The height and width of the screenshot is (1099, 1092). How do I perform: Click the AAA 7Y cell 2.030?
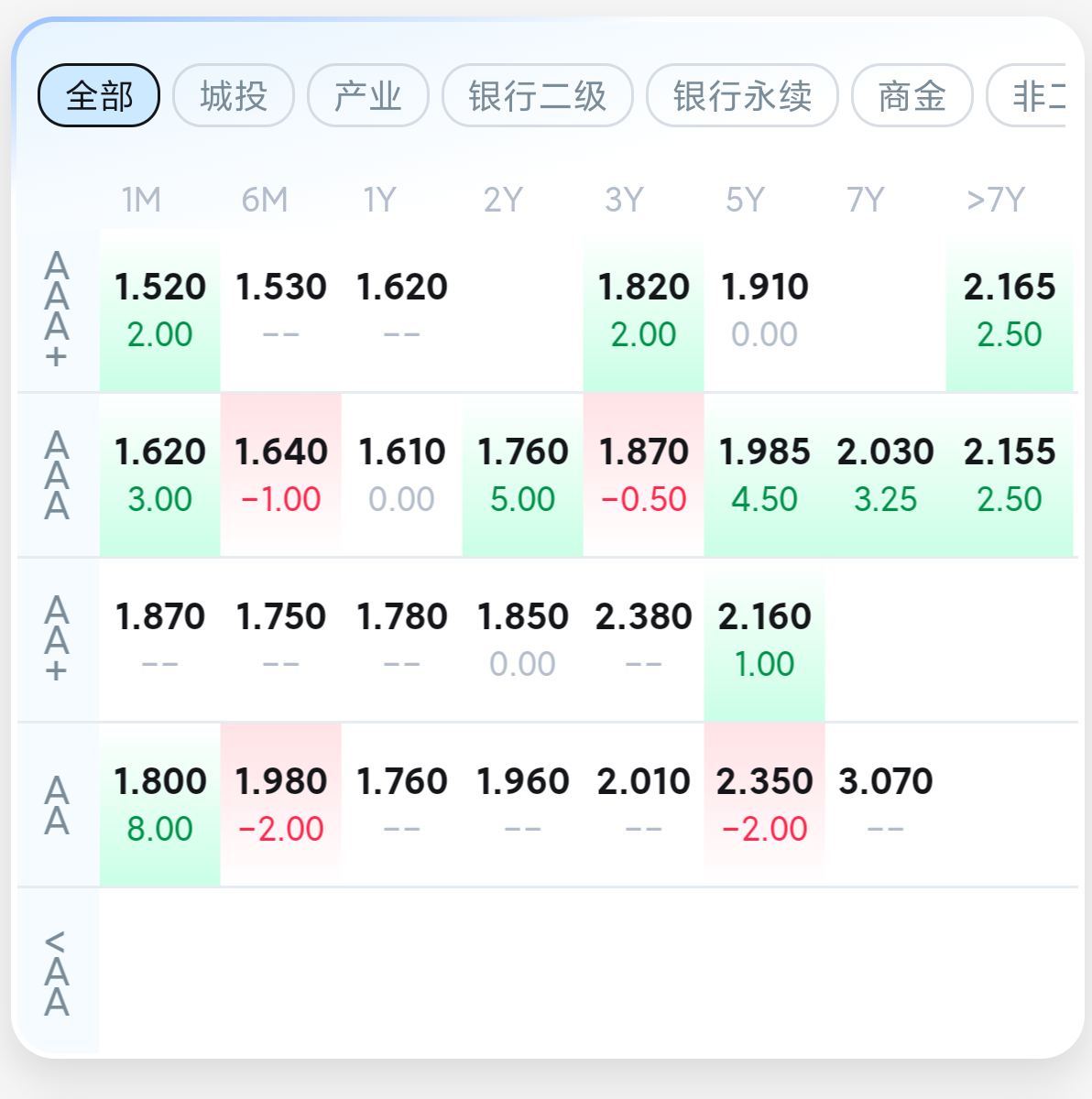click(885, 474)
